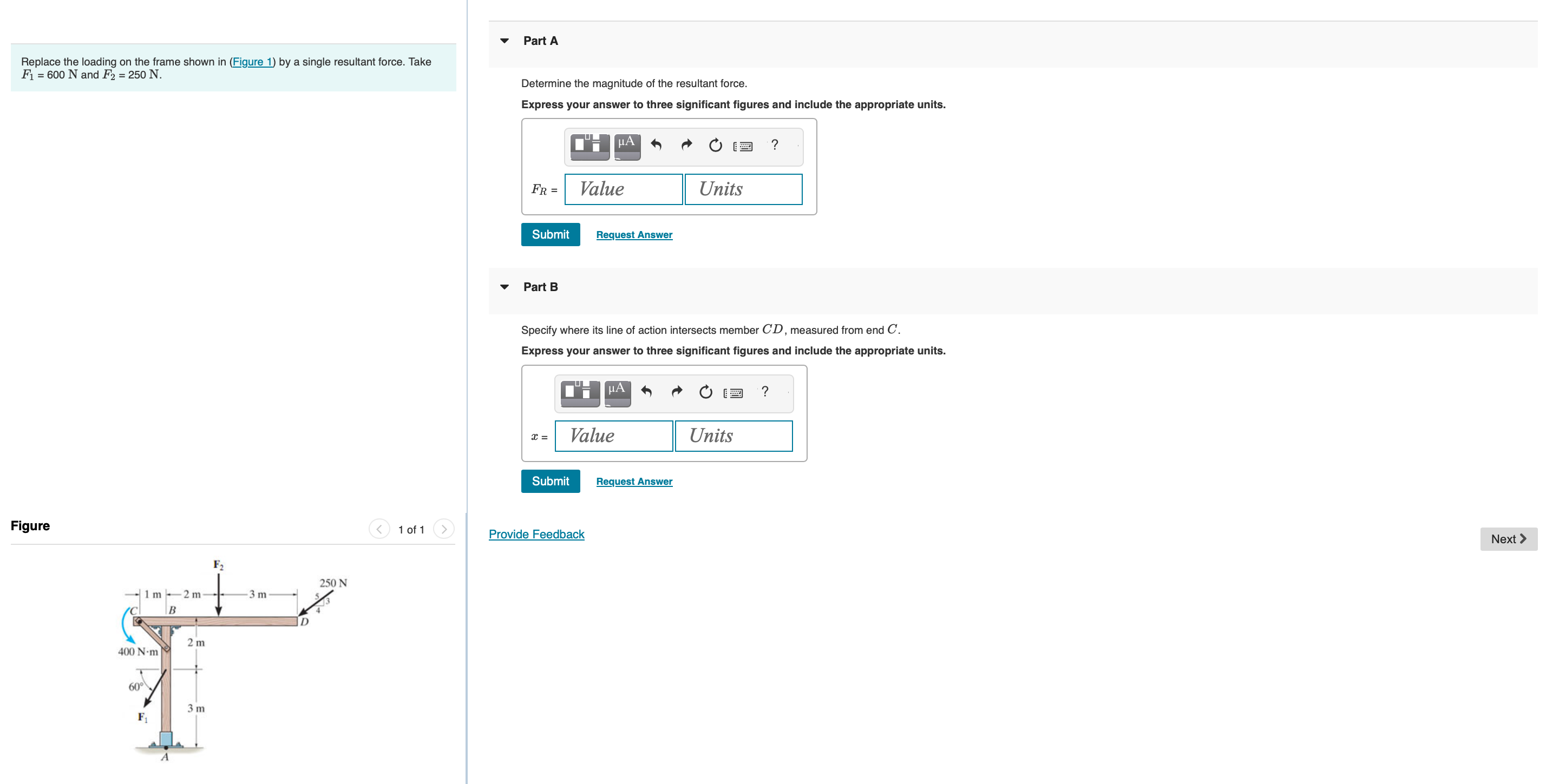Open the Figure 1 link in the problem statement
The image size is (1559, 784).
252,62
